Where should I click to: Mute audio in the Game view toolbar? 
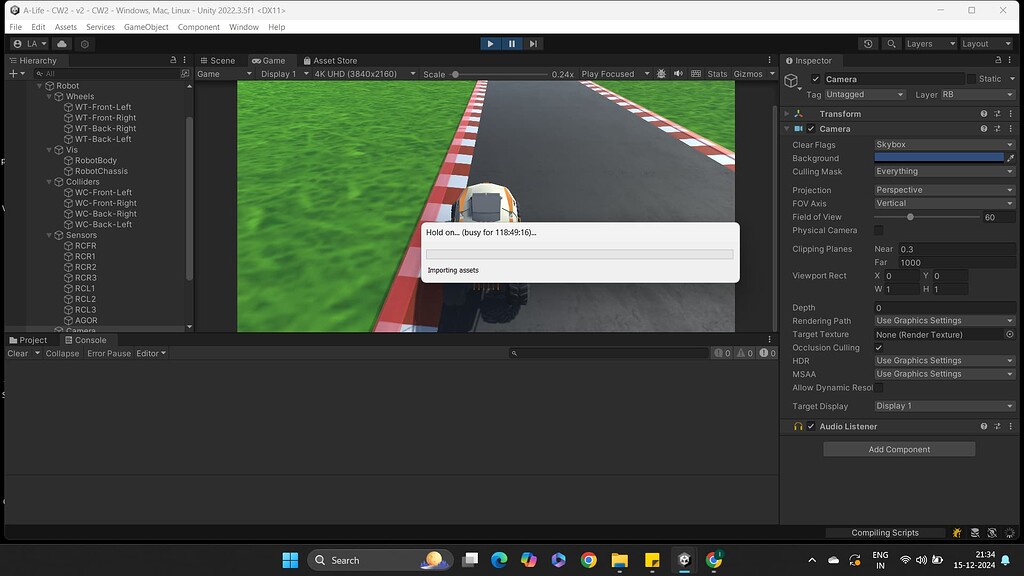point(678,73)
